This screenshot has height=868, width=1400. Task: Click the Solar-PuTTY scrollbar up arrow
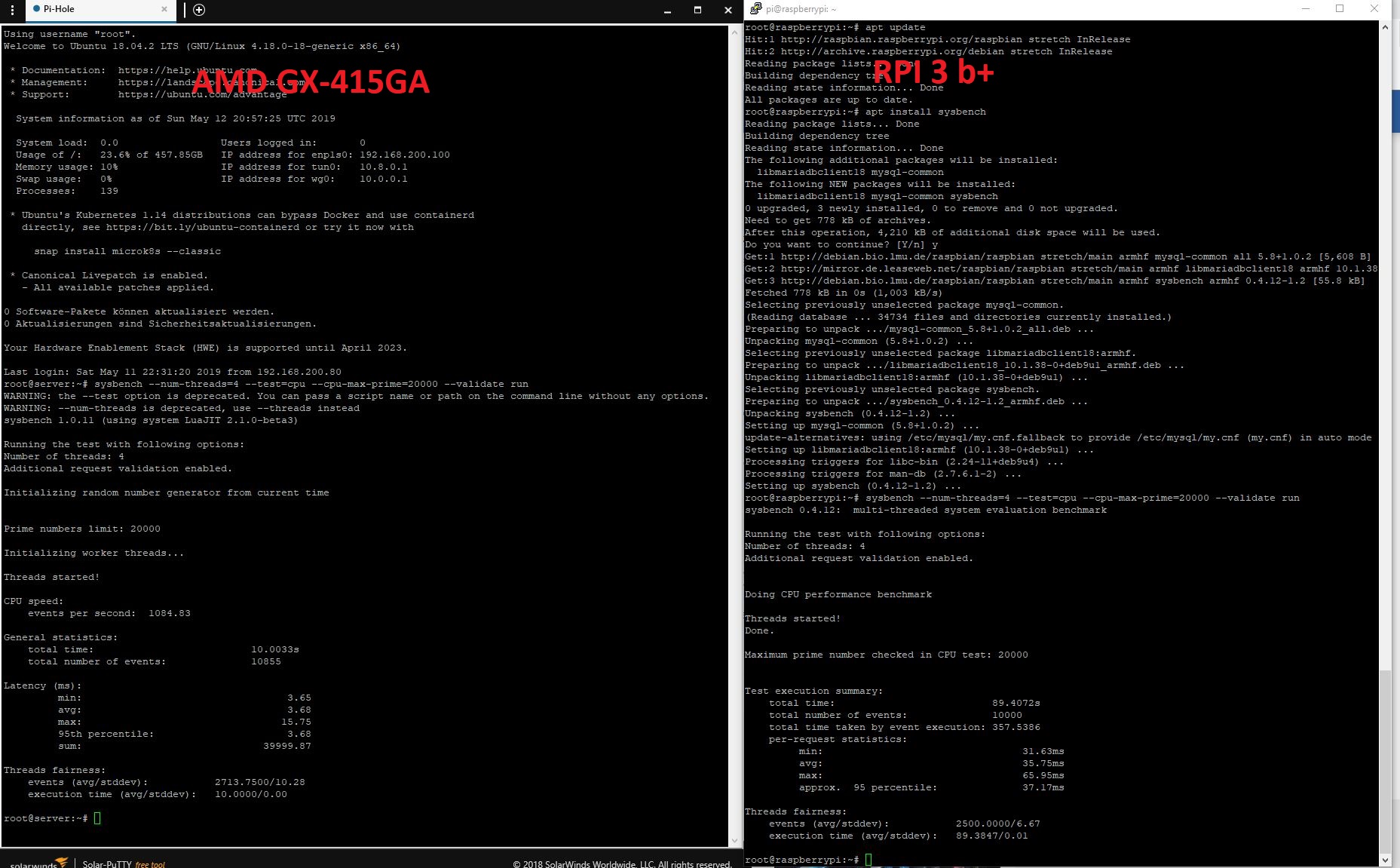point(734,32)
